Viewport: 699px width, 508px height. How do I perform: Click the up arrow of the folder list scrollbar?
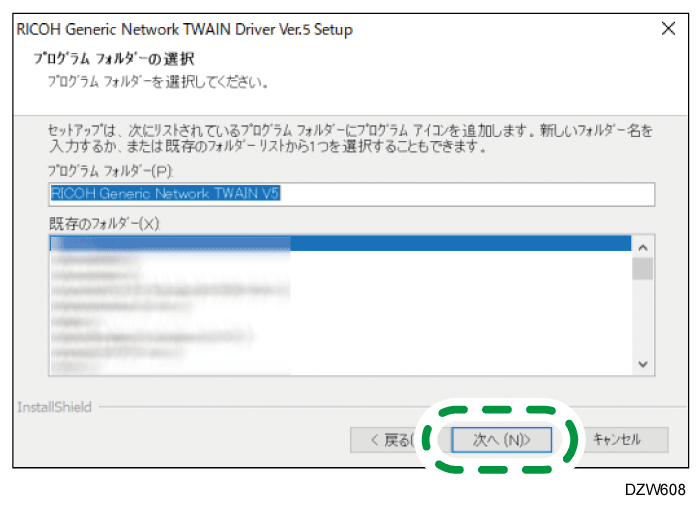[x=643, y=247]
